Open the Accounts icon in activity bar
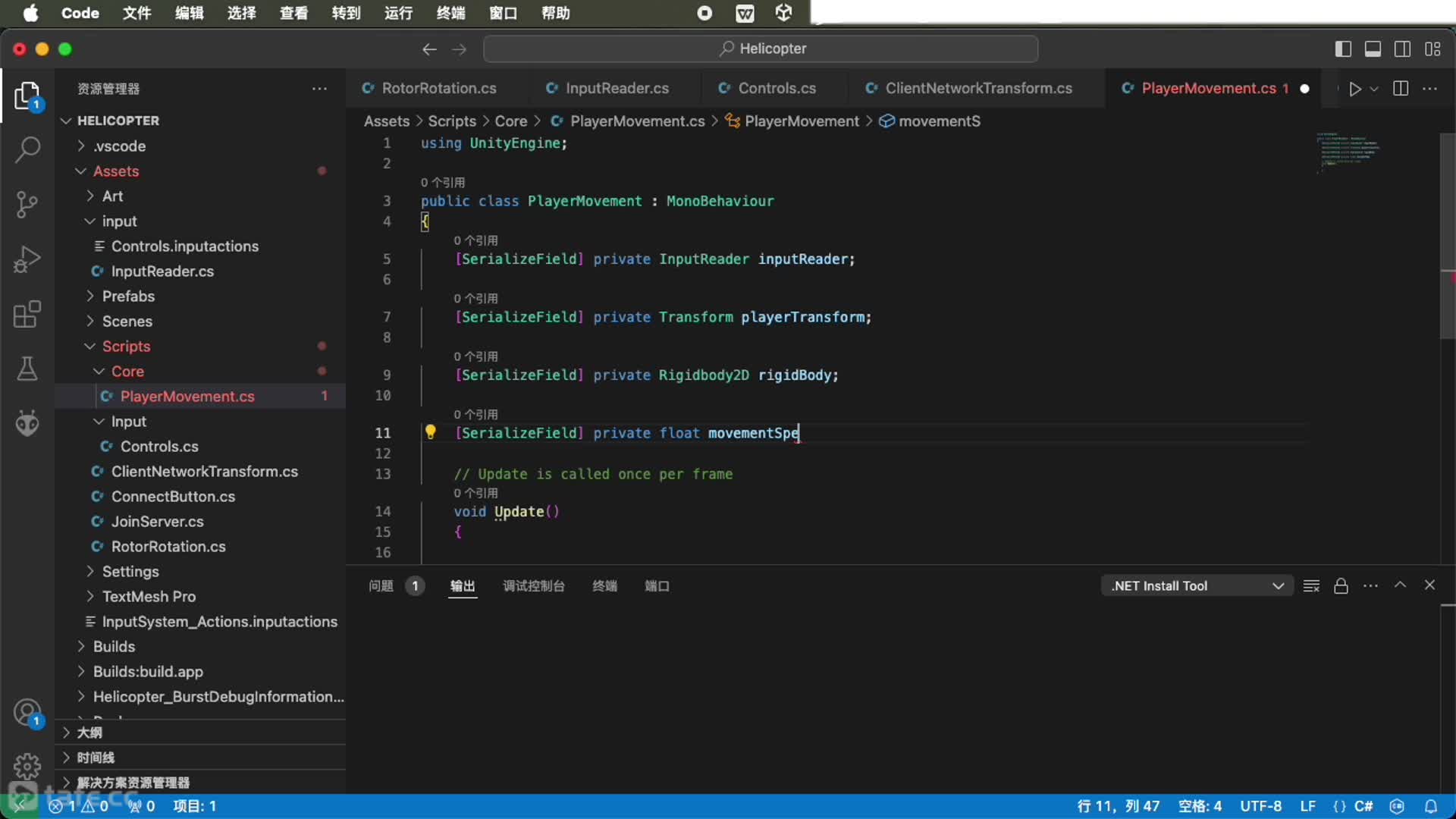Screen dimensions: 1456x819 pos(27,713)
